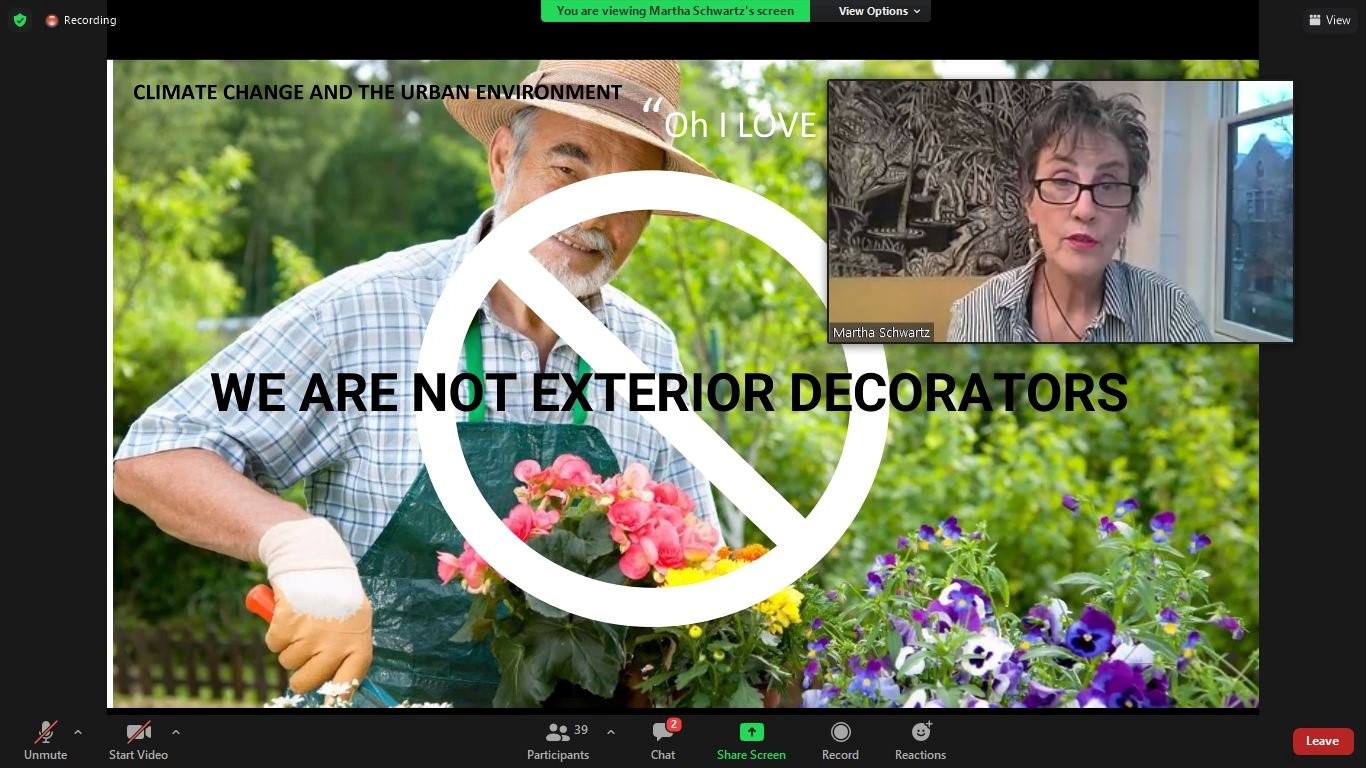
Task: Open Chat with 2 unread messages
Action: coord(663,741)
